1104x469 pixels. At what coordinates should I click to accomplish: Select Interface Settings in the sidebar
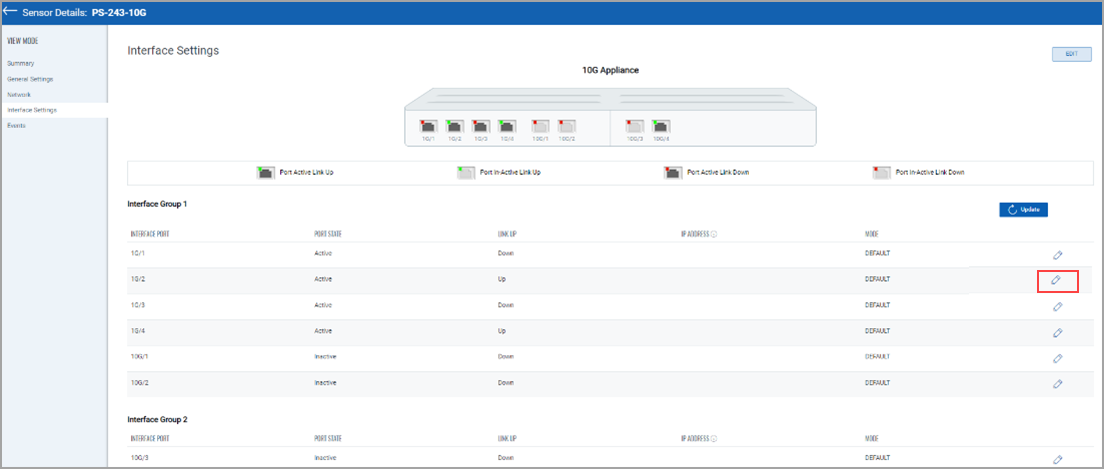point(32,110)
